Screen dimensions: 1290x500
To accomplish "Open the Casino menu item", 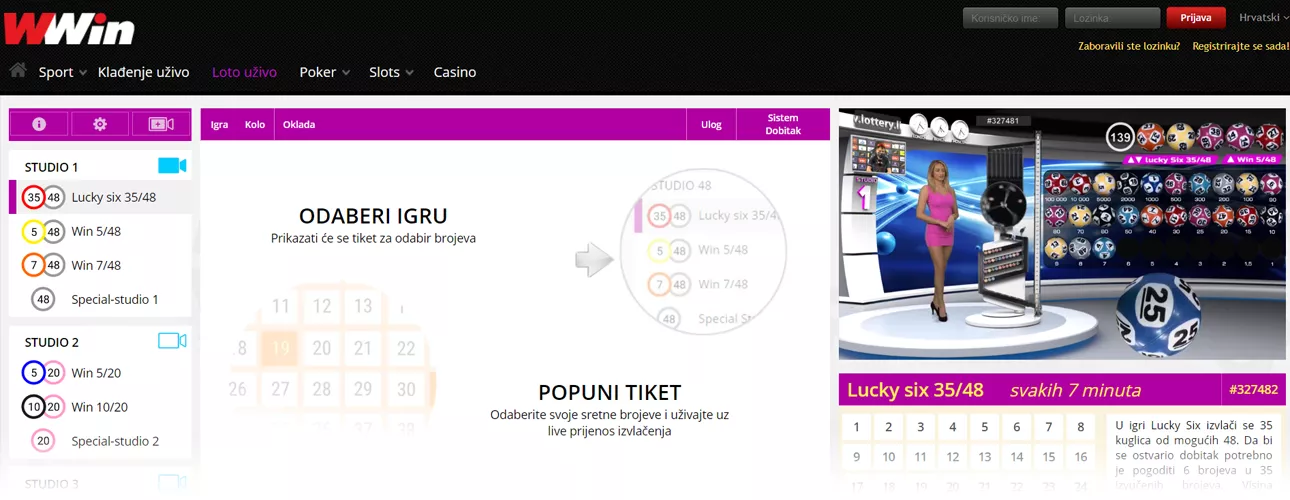I will click(x=455, y=72).
